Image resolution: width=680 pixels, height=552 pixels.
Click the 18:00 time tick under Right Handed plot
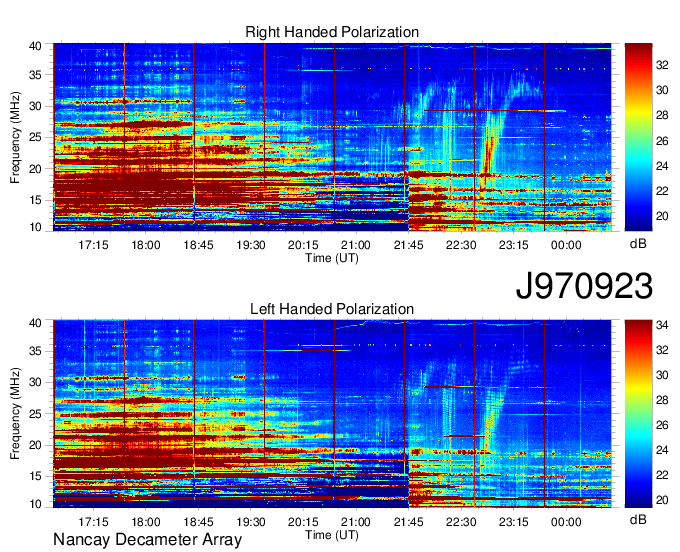pyautogui.click(x=146, y=245)
